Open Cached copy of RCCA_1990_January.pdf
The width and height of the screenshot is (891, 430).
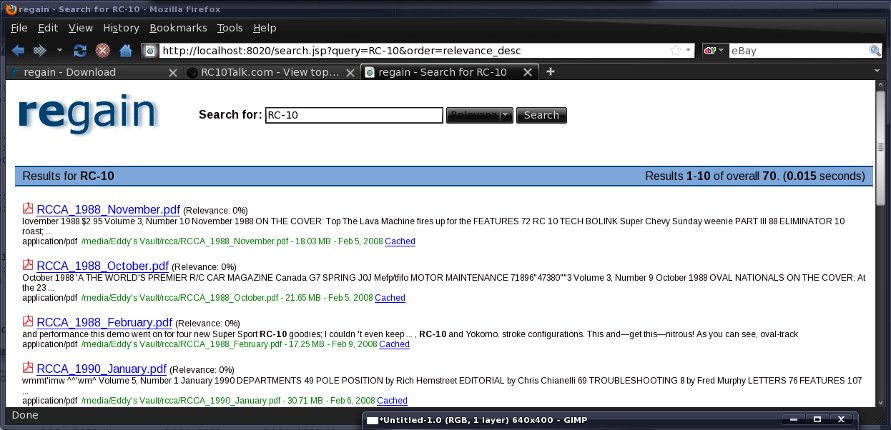tap(392, 400)
